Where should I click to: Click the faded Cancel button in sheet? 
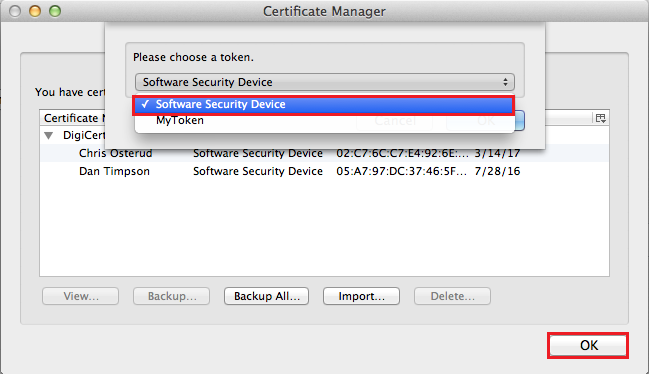[x=394, y=121]
